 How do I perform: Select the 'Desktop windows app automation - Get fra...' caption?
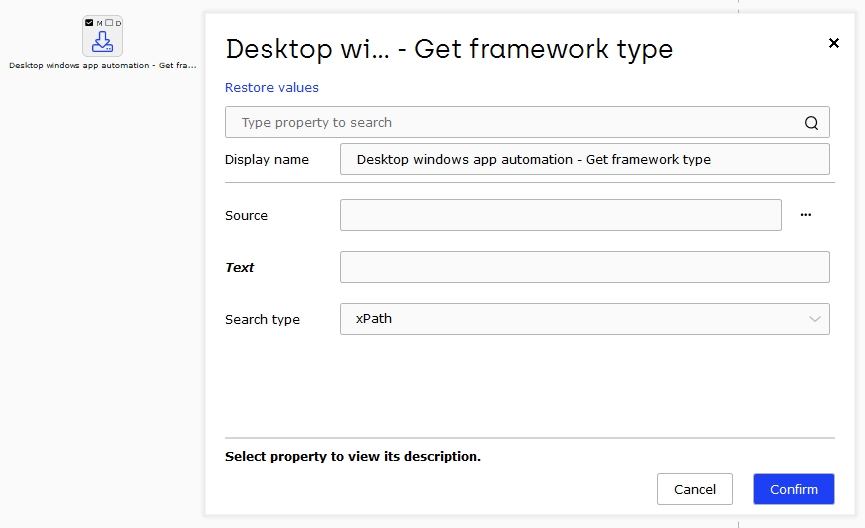(x=103, y=65)
